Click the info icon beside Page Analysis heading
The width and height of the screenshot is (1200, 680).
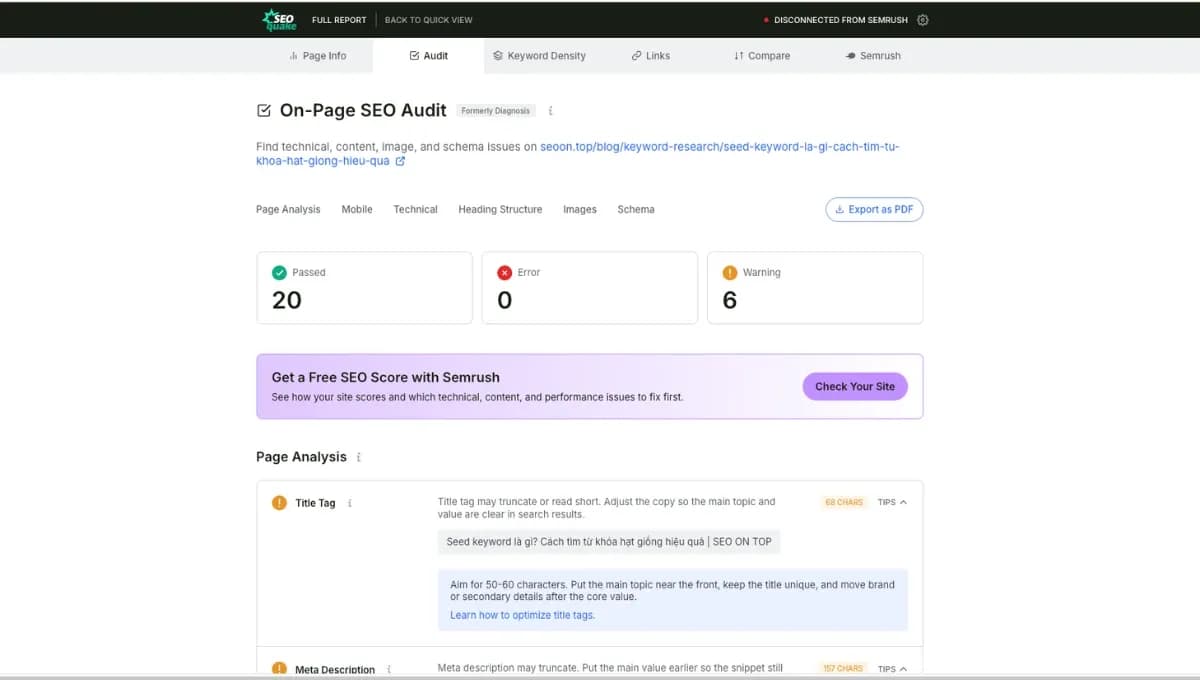click(359, 457)
